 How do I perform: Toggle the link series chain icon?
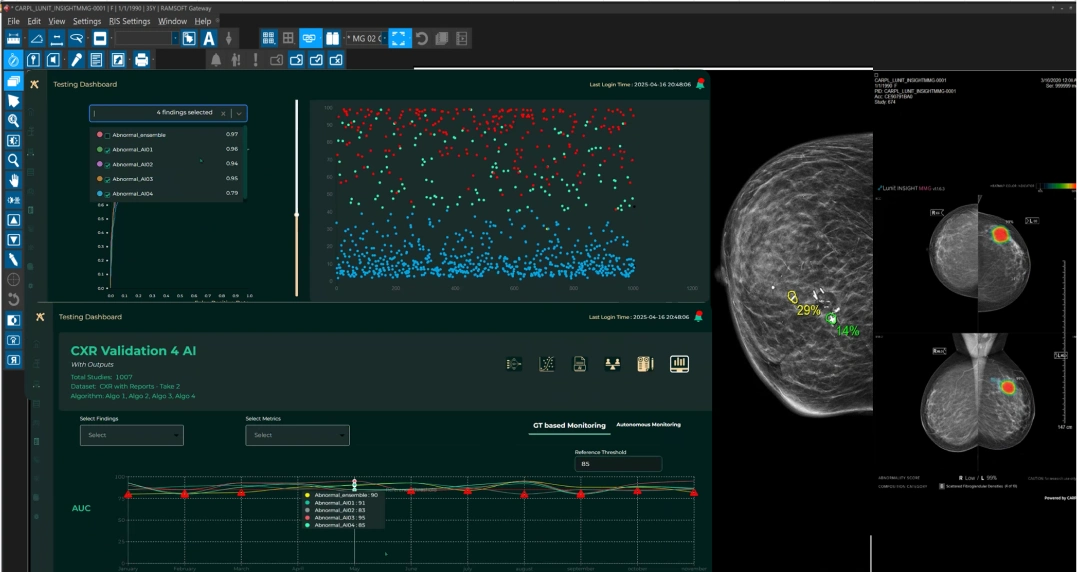point(310,38)
